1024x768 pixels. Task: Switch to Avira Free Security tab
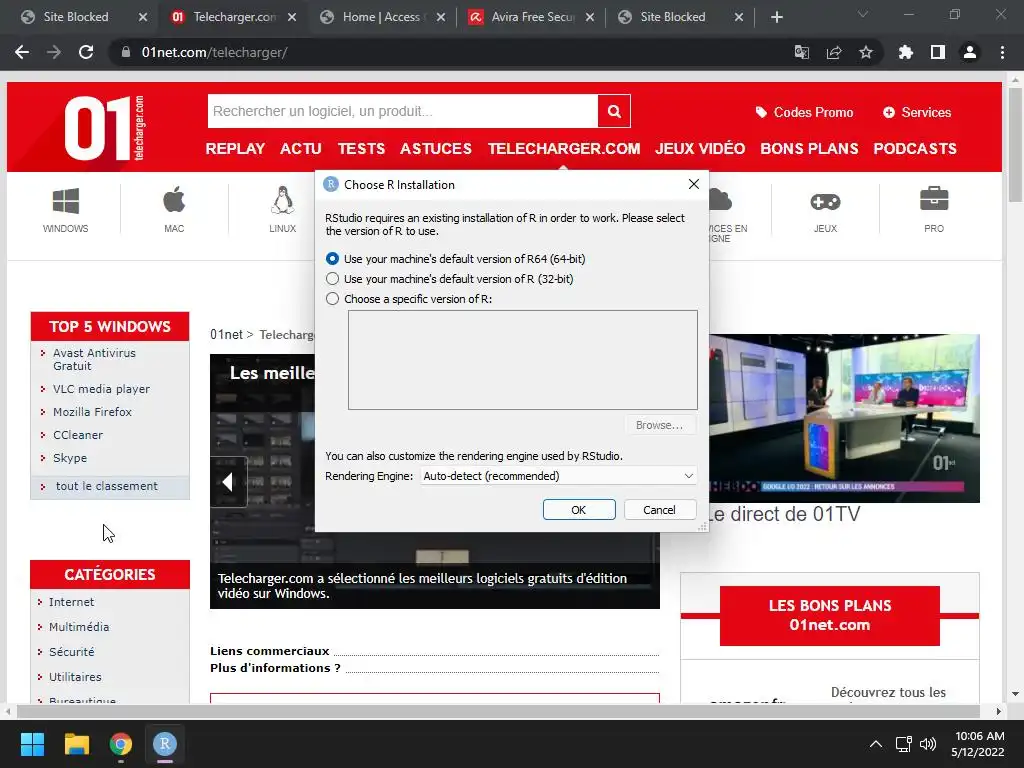click(531, 17)
